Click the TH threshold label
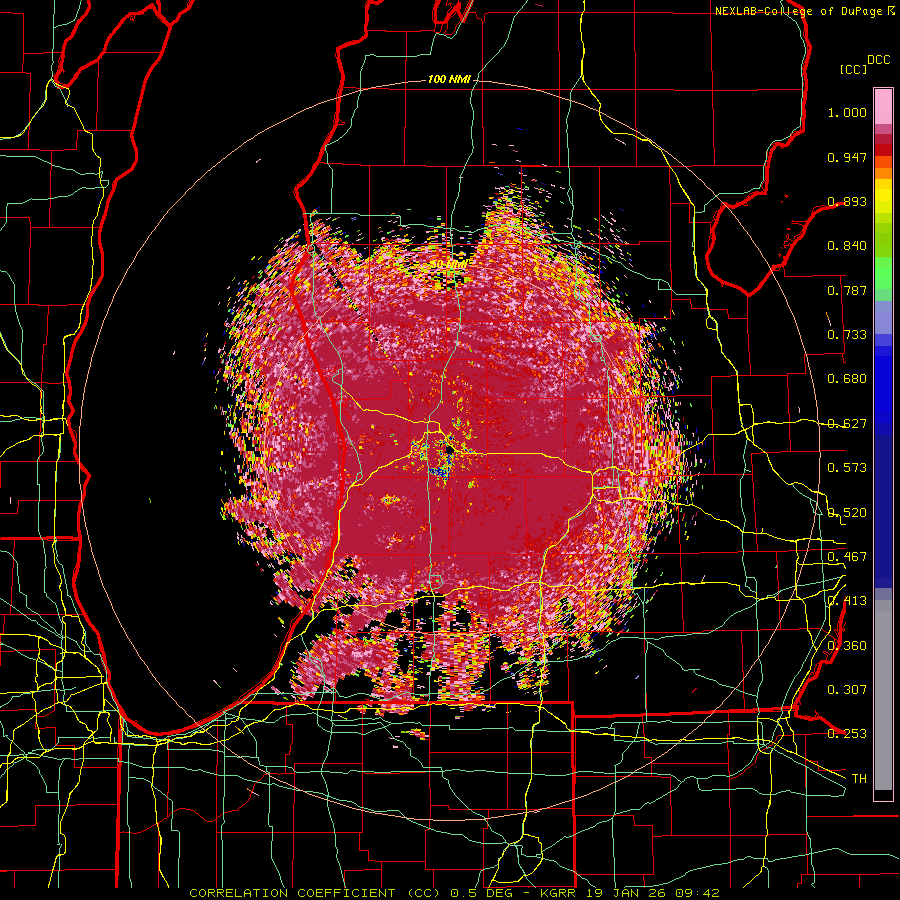 (859, 779)
